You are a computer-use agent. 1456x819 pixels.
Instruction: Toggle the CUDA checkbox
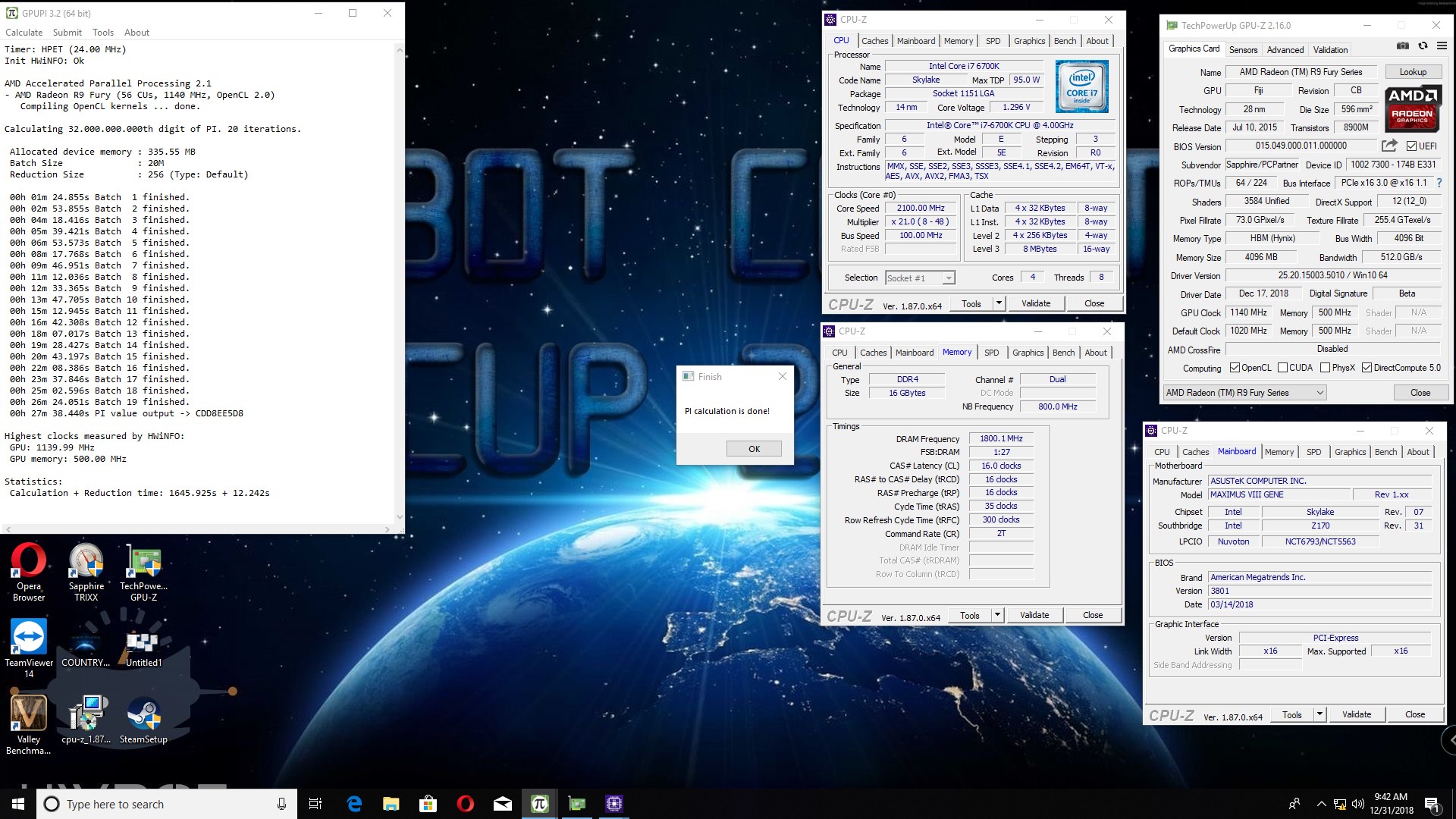pos(1282,368)
